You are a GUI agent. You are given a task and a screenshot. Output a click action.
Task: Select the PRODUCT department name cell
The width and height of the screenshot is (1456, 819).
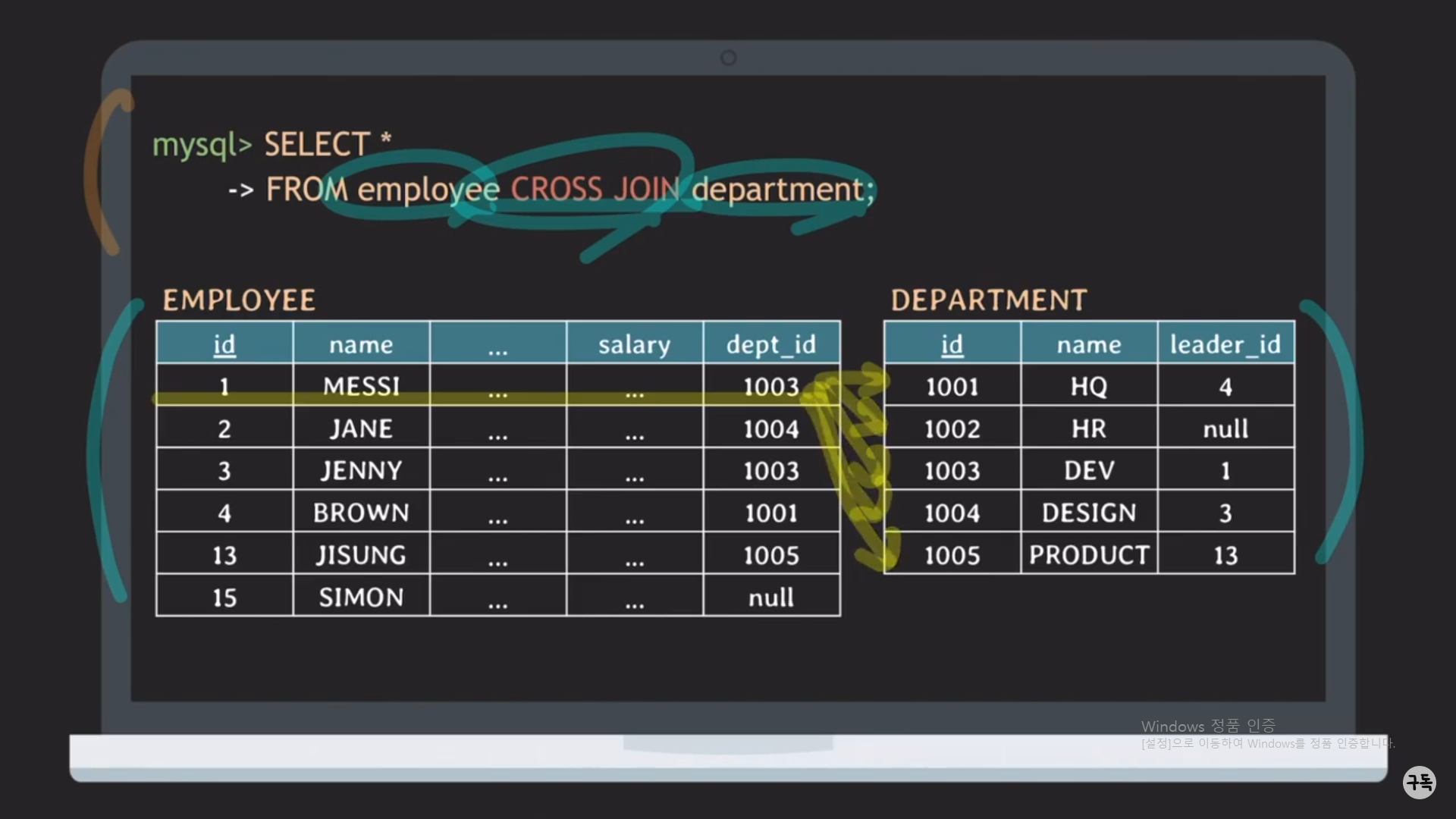(x=1089, y=554)
